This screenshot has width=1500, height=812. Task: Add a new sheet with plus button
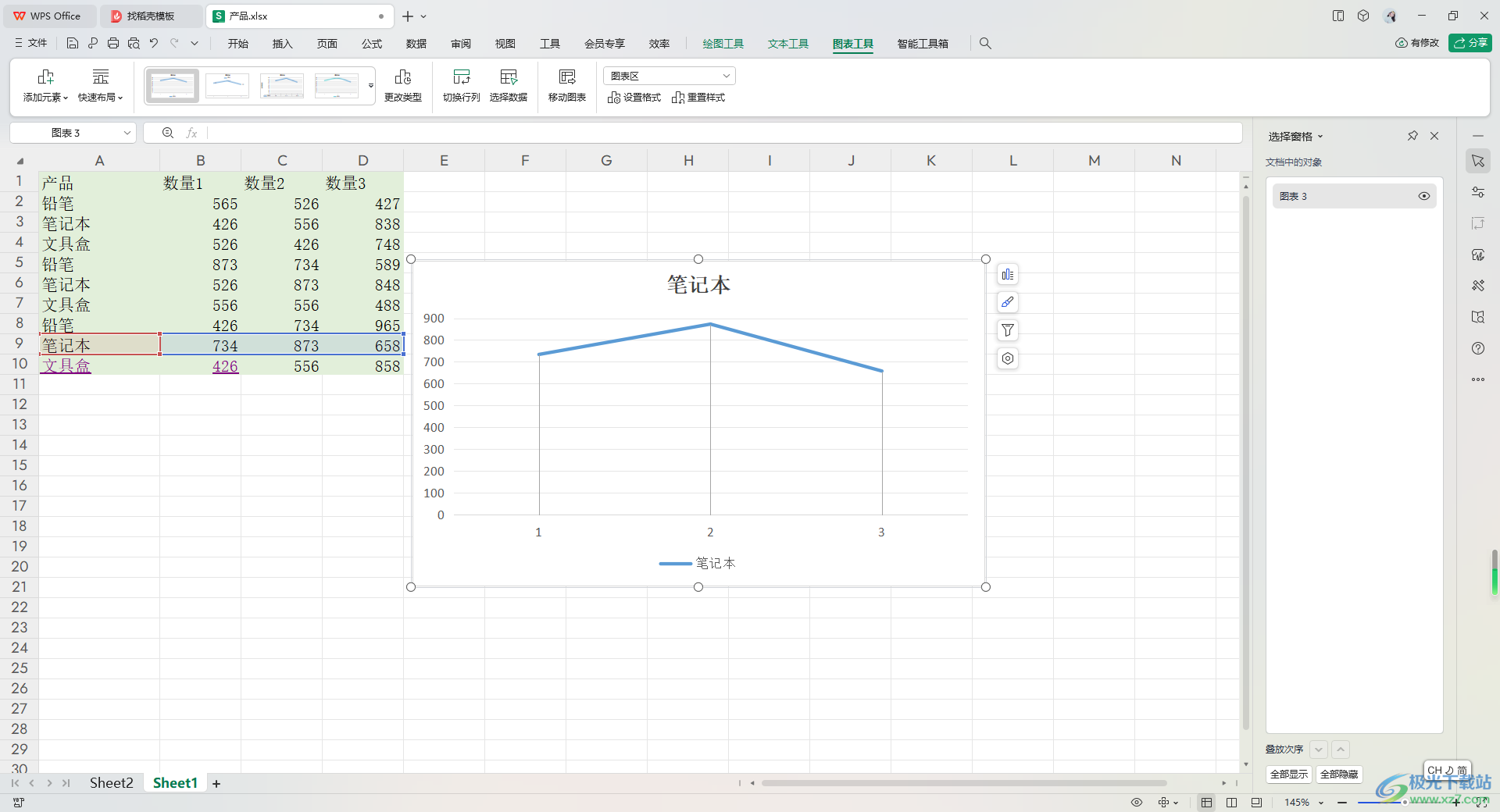[216, 784]
